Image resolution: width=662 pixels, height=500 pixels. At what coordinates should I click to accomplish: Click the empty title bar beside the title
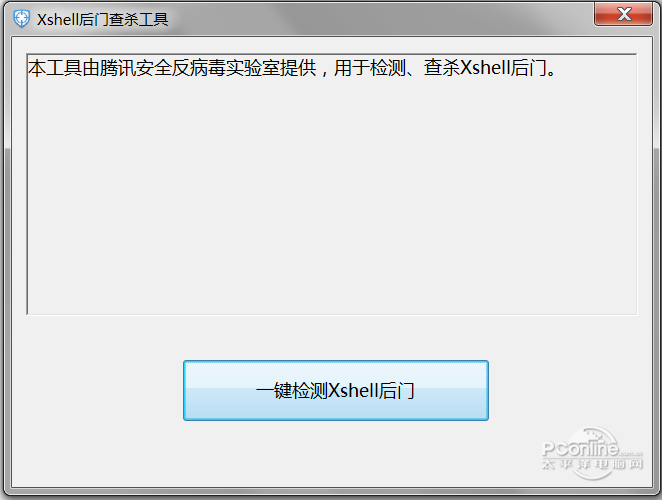[380, 19]
